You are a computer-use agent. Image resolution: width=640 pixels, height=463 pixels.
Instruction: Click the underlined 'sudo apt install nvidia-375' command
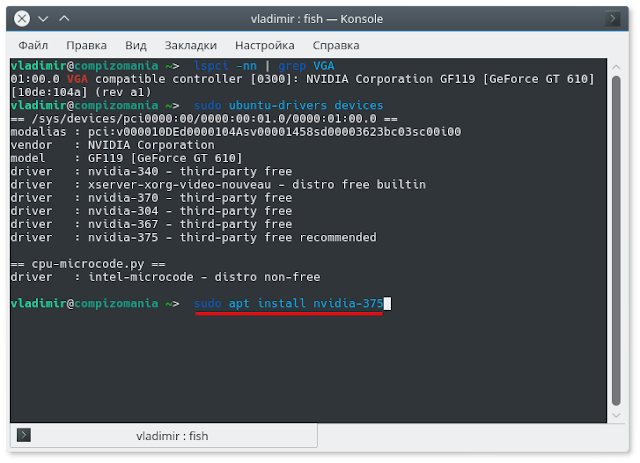289,303
